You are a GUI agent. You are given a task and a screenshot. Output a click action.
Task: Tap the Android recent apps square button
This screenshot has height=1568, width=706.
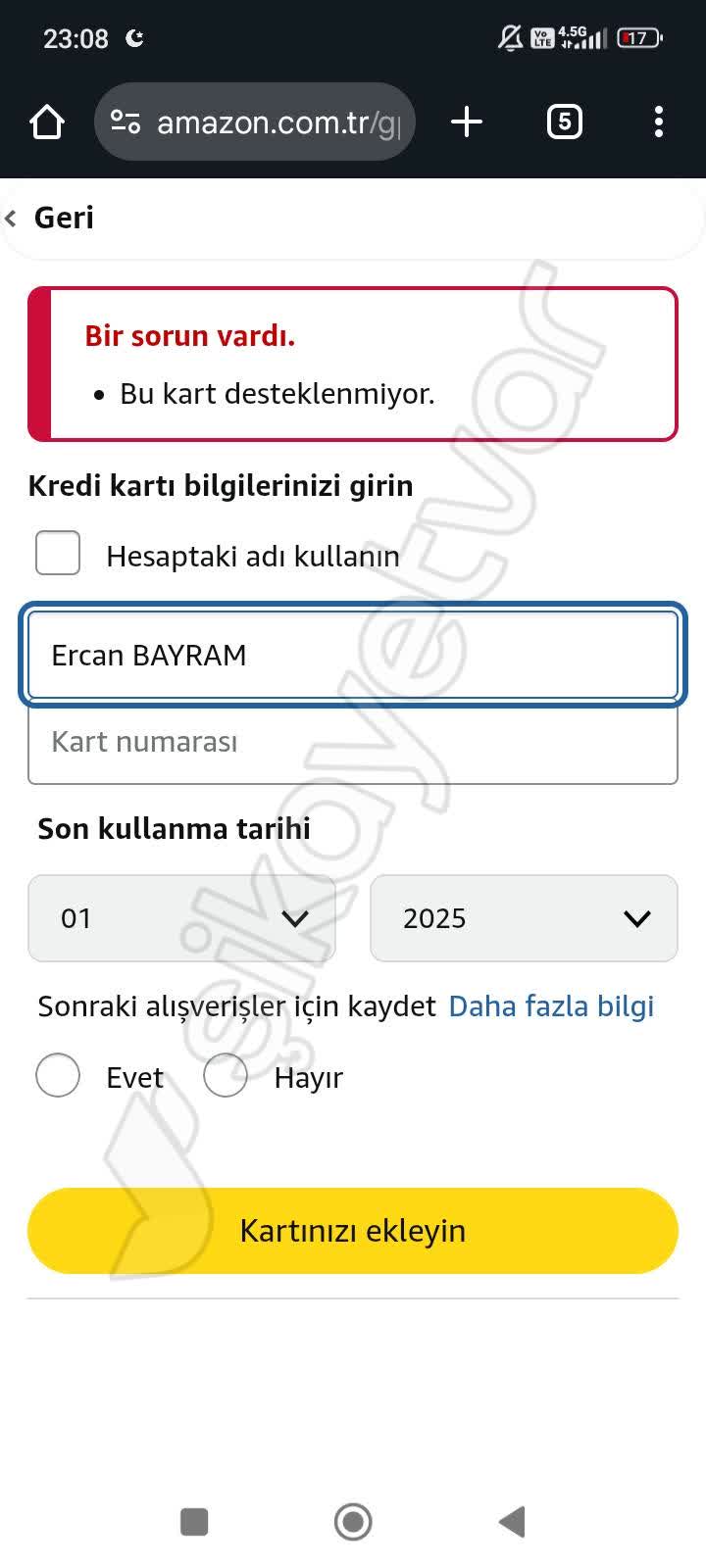point(193,1521)
